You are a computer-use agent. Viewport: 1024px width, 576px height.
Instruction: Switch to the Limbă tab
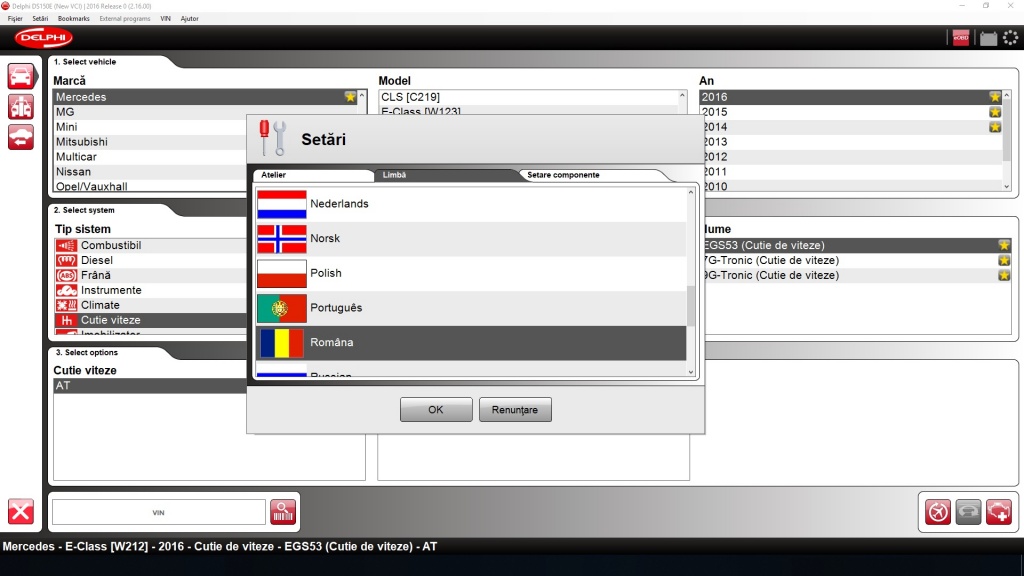click(x=447, y=175)
